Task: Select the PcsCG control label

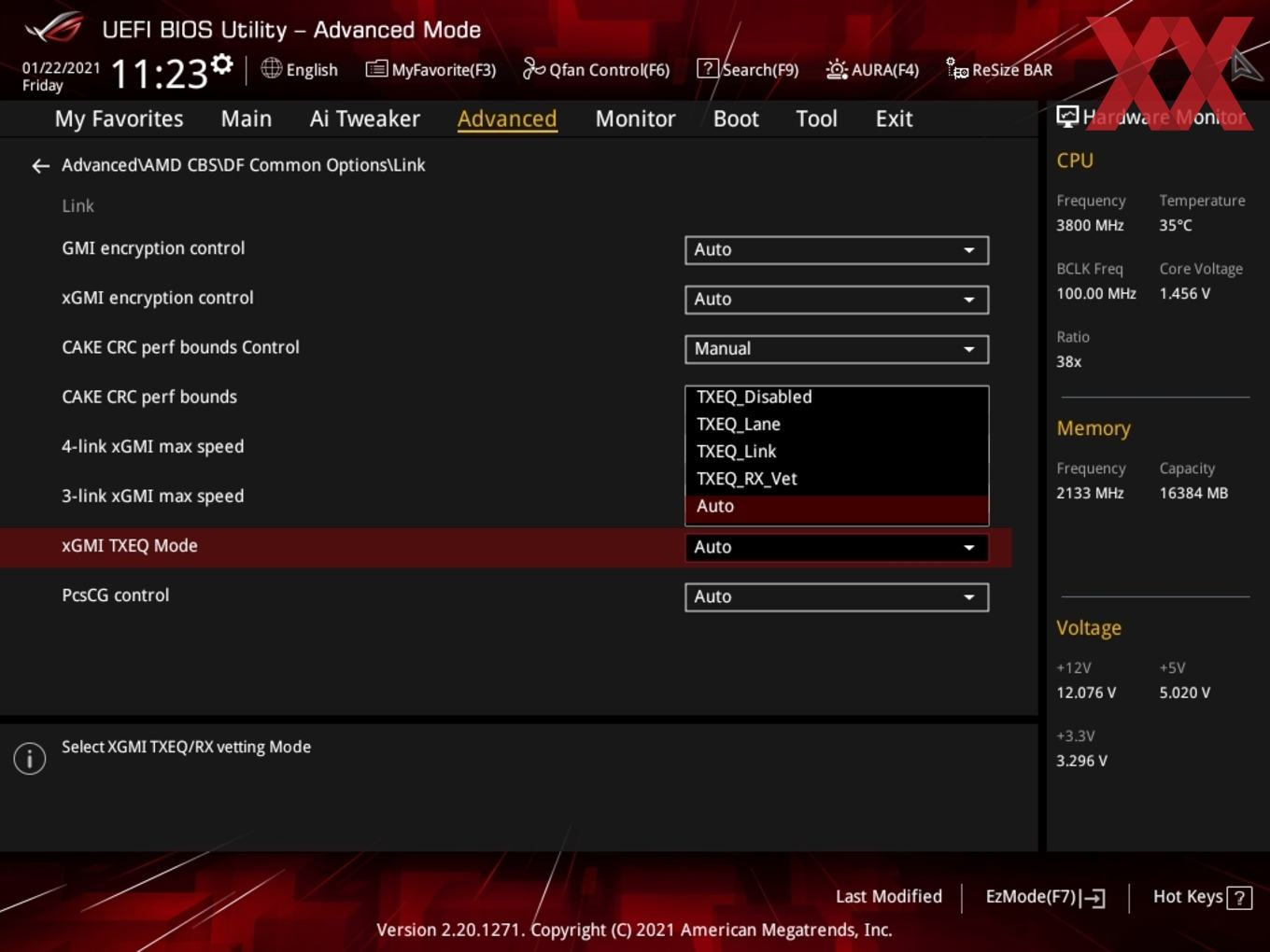Action: click(116, 595)
